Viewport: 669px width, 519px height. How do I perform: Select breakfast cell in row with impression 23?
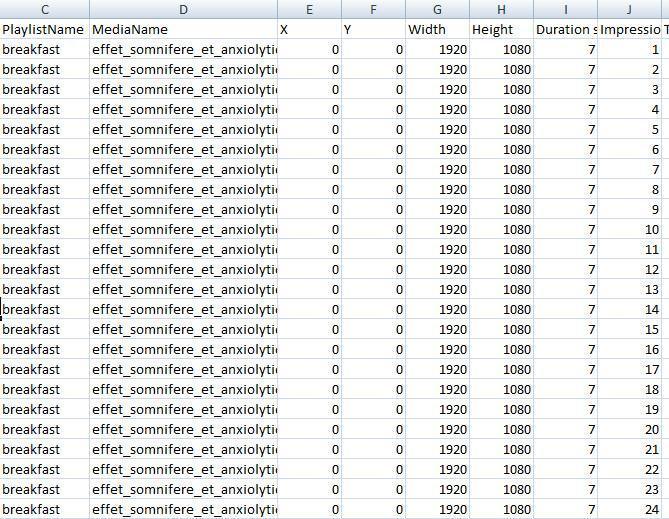(45, 489)
